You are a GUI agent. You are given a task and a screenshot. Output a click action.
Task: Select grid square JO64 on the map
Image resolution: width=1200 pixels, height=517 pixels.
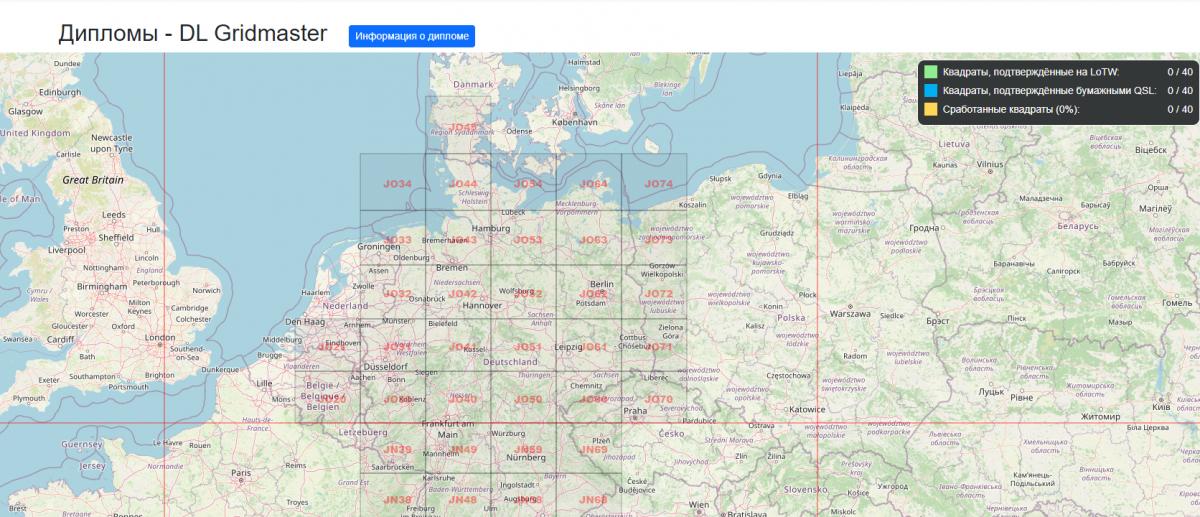click(x=593, y=184)
